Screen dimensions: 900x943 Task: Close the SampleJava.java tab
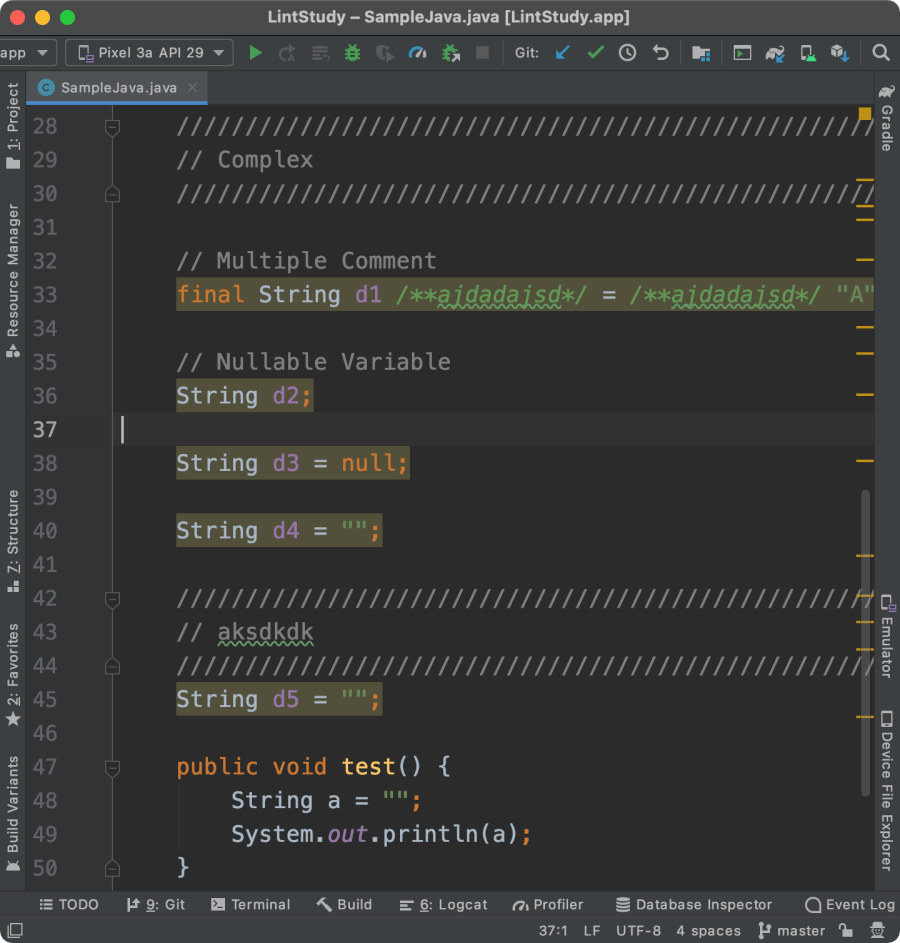[x=192, y=88]
